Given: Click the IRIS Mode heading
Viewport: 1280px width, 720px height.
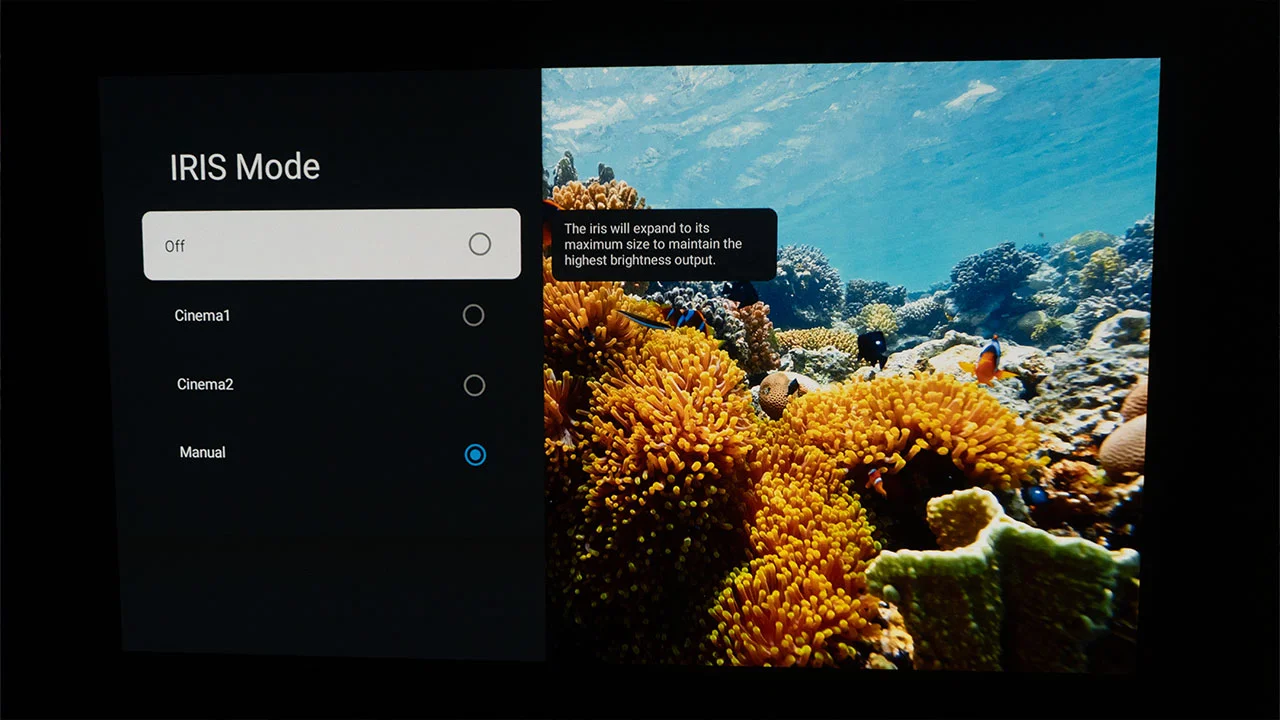Looking at the screenshot, I should point(245,167).
